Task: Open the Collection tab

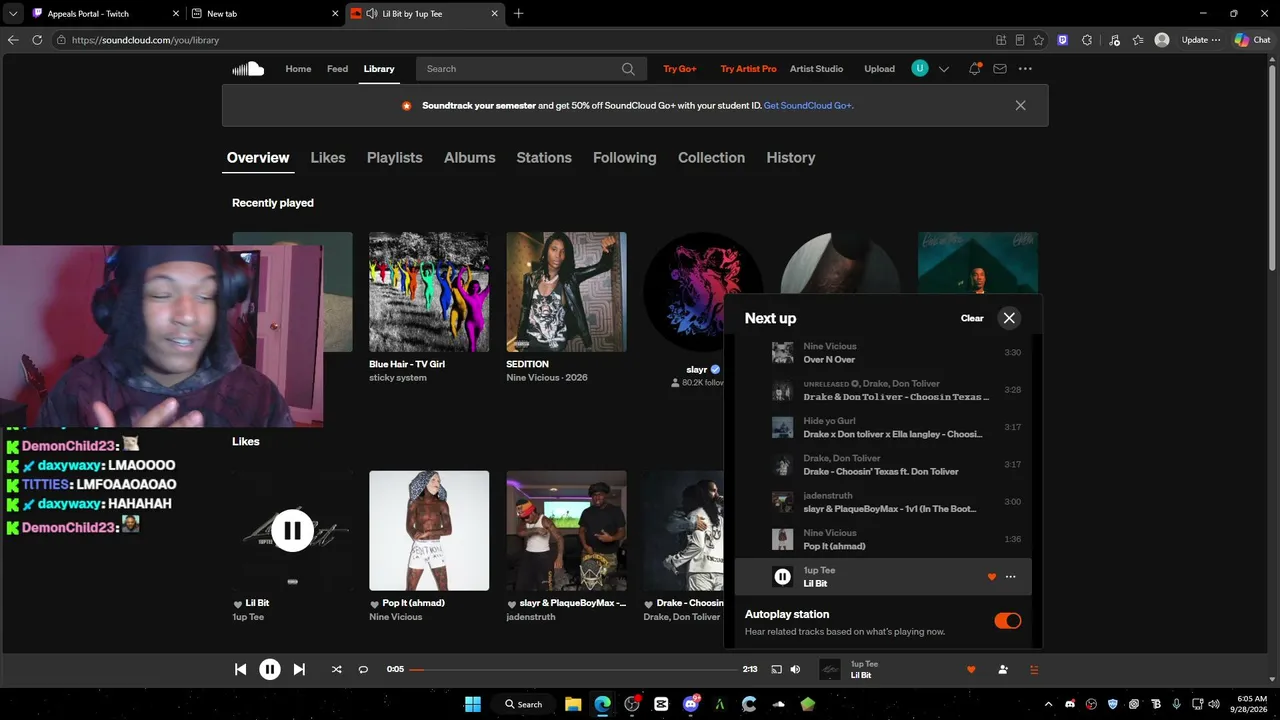Action: coord(711,158)
